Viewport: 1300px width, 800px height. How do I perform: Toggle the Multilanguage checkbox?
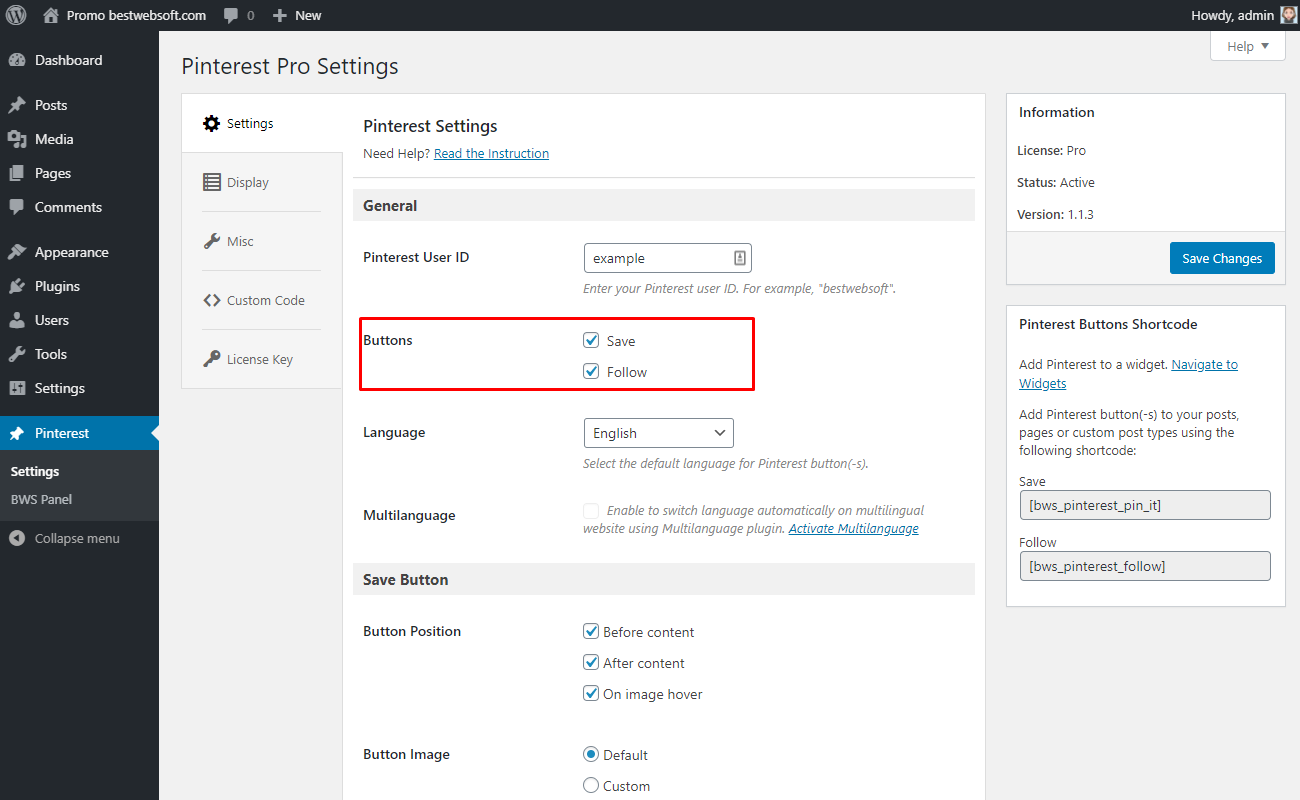tap(591, 510)
